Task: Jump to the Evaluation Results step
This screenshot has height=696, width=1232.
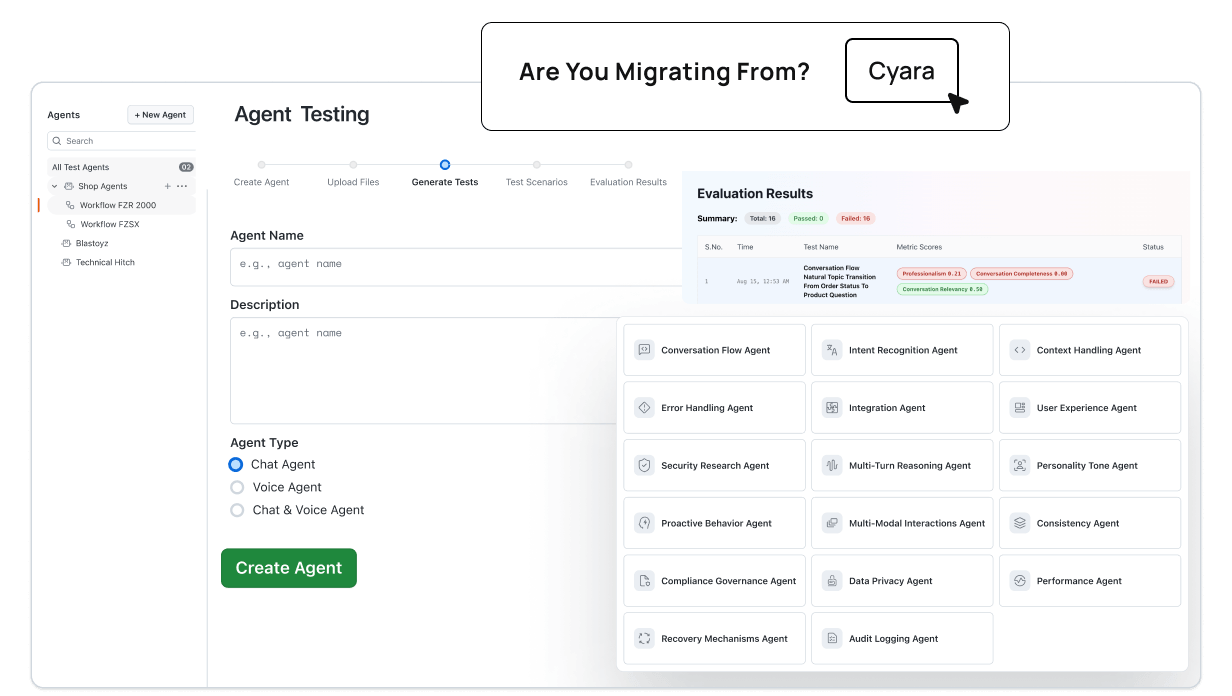Action: [x=628, y=174]
